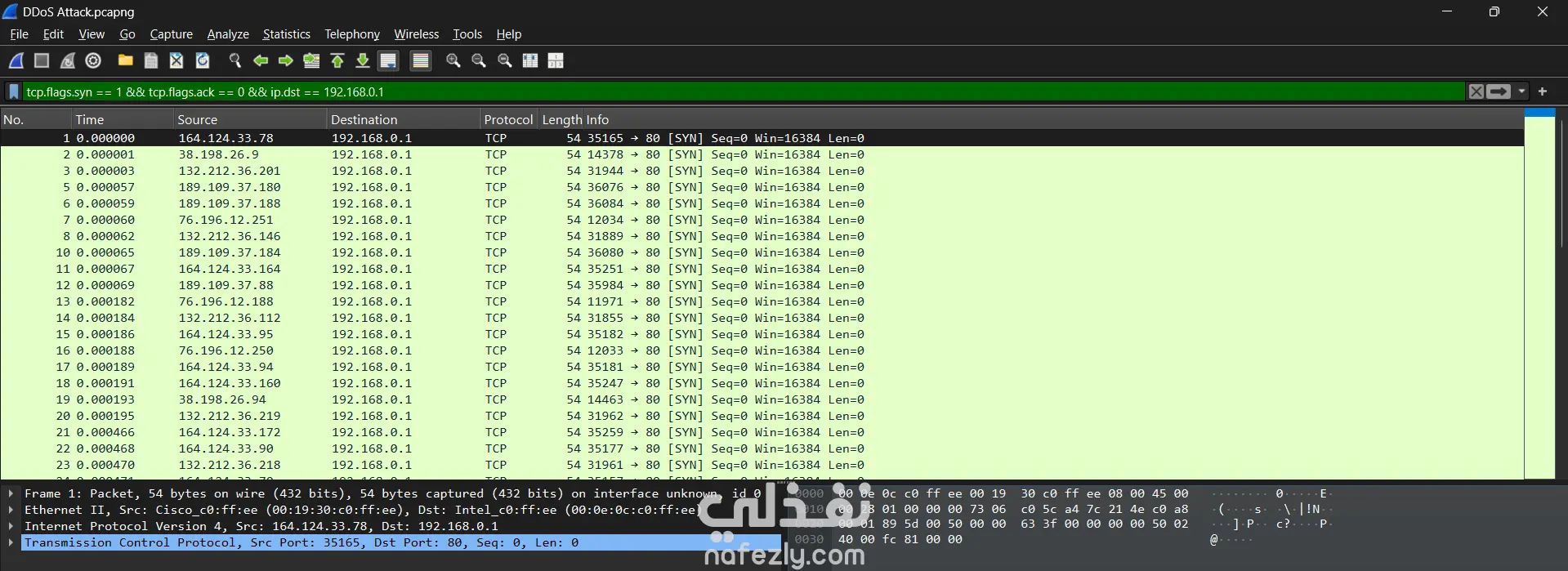Image resolution: width=1568 pixels, height=571 pixels.
Task: Expand Transmission Control Protocol layer
Action: [11, 542]
